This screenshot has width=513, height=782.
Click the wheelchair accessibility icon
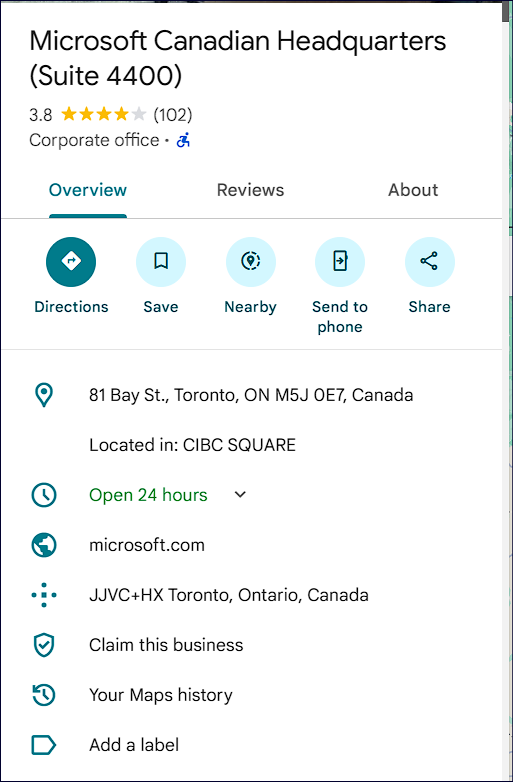pyautogui.click(x=183, y=140)
